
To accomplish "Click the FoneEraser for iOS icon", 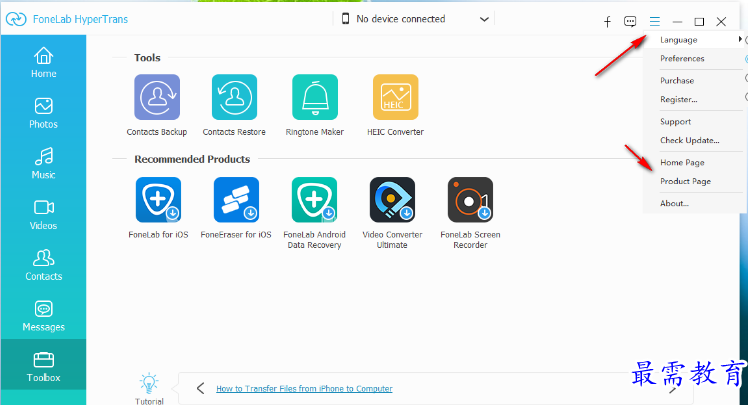I will click(236, 200).
